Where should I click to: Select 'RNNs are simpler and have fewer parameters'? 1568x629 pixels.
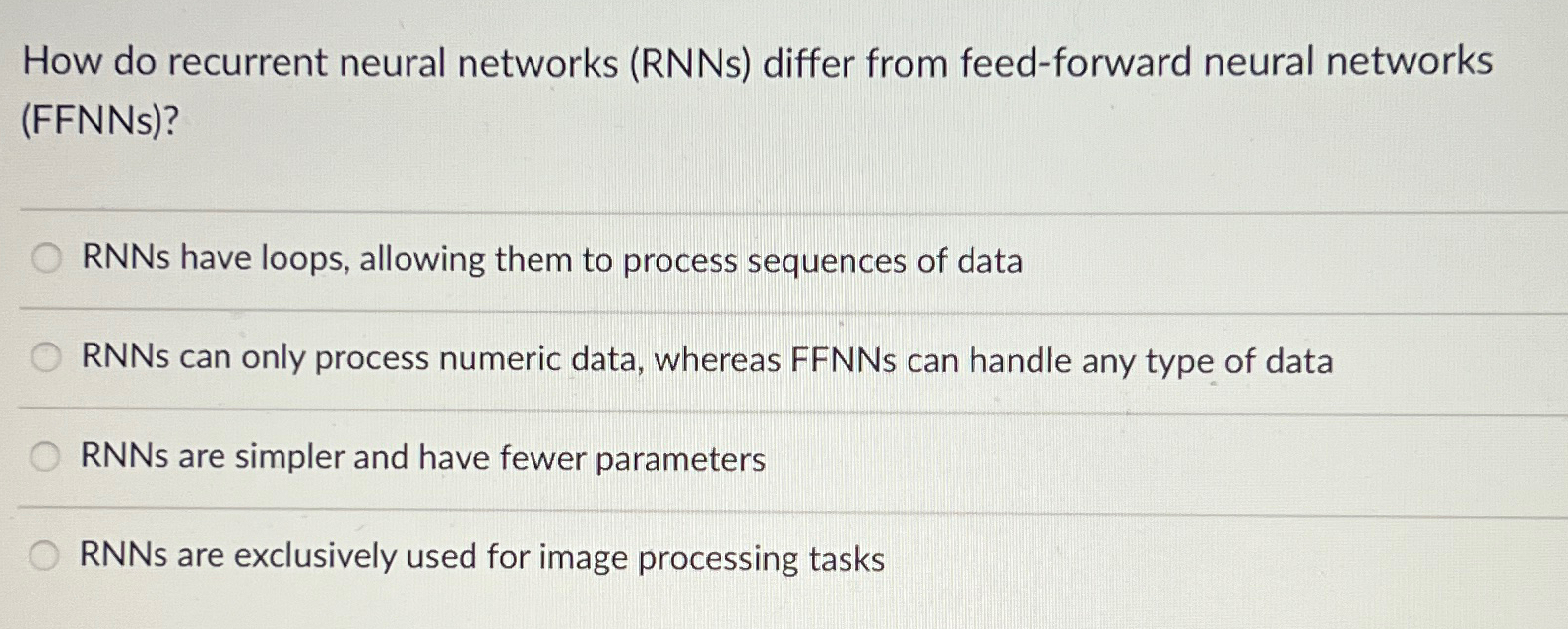coord(43,457)
